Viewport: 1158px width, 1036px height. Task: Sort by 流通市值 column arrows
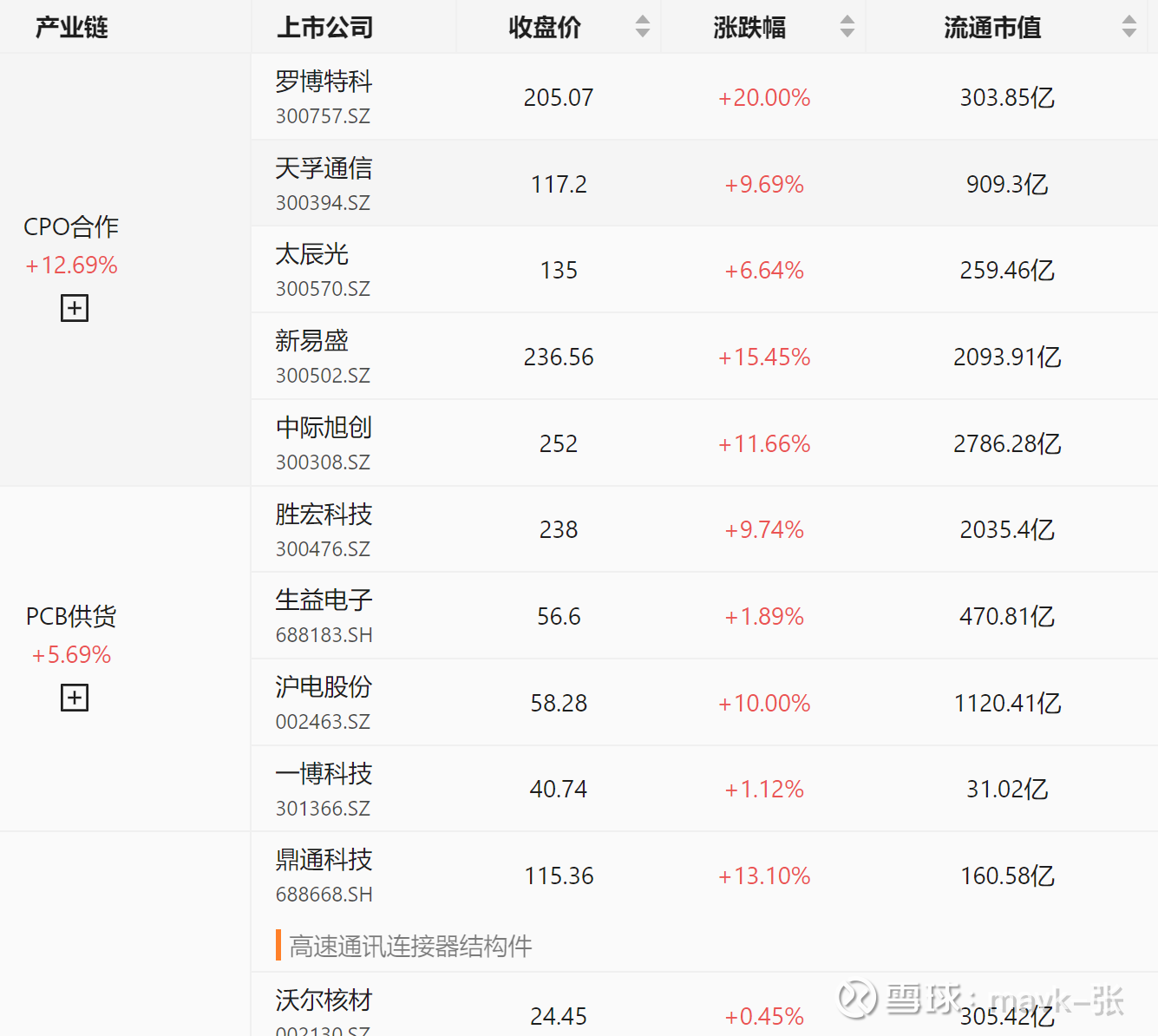pyautogui.click(x=1129, y=27)
